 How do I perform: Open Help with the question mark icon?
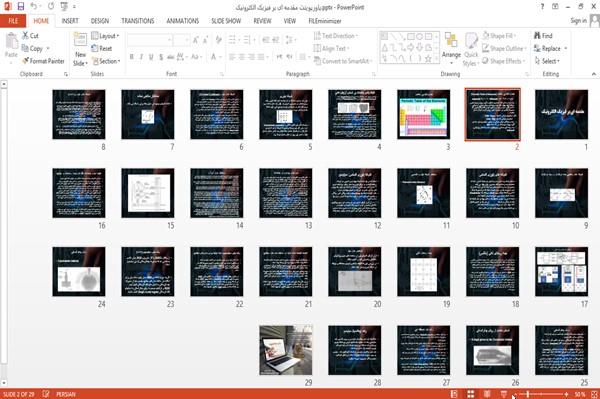click(x=542, y=7)
